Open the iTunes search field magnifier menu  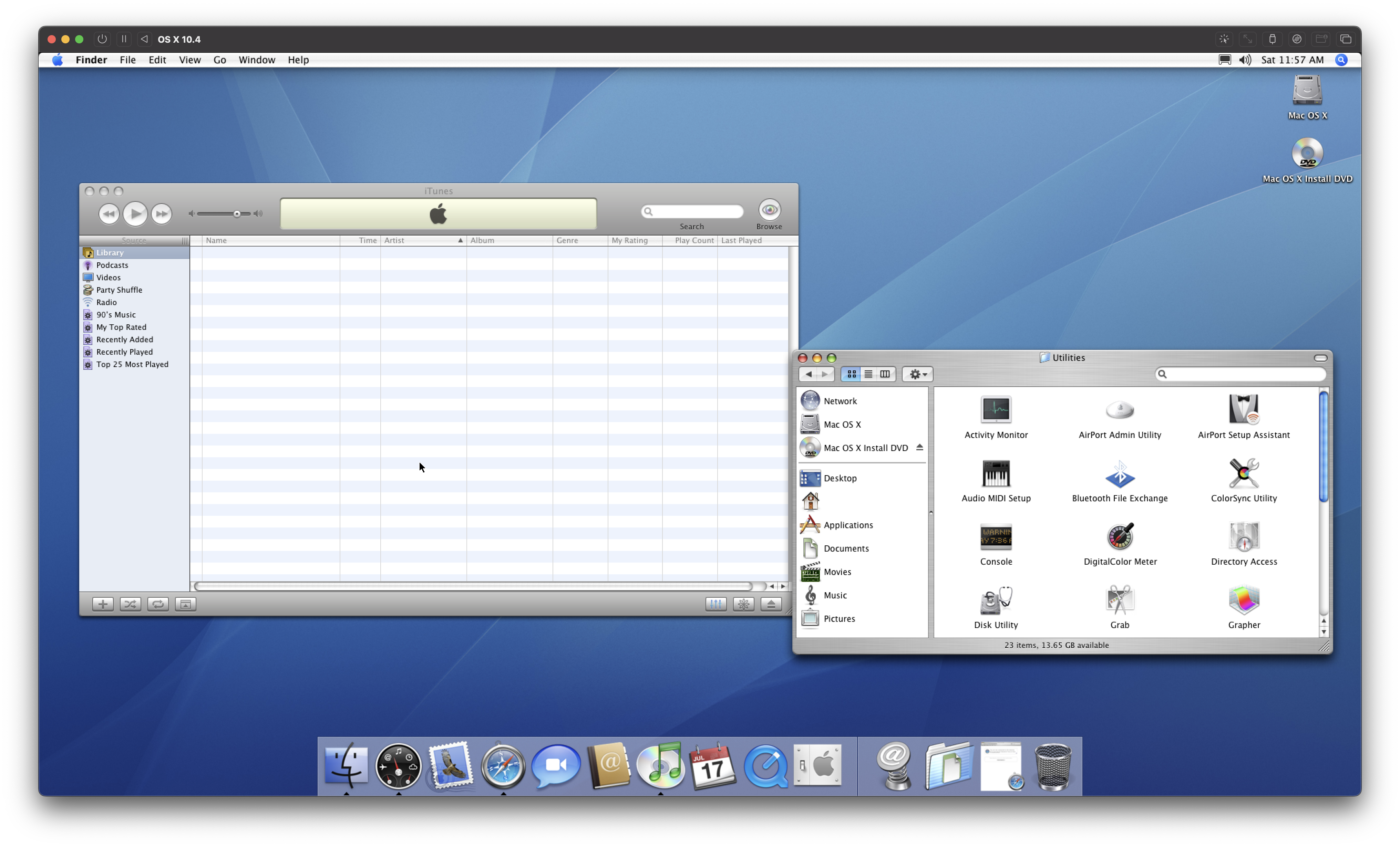(x=648, y=211)
